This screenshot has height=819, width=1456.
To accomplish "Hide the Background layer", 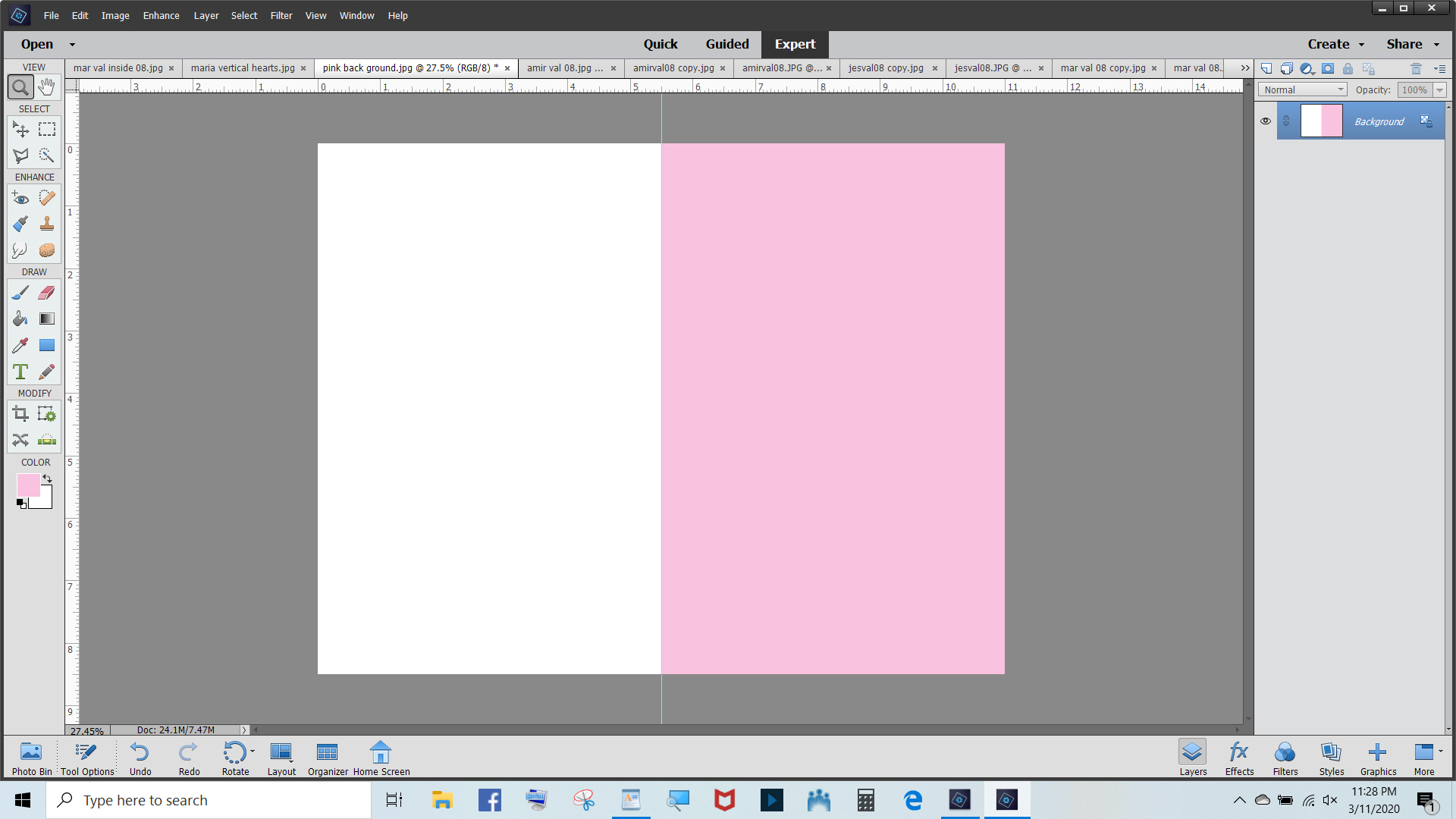I will click(1265, 121).
